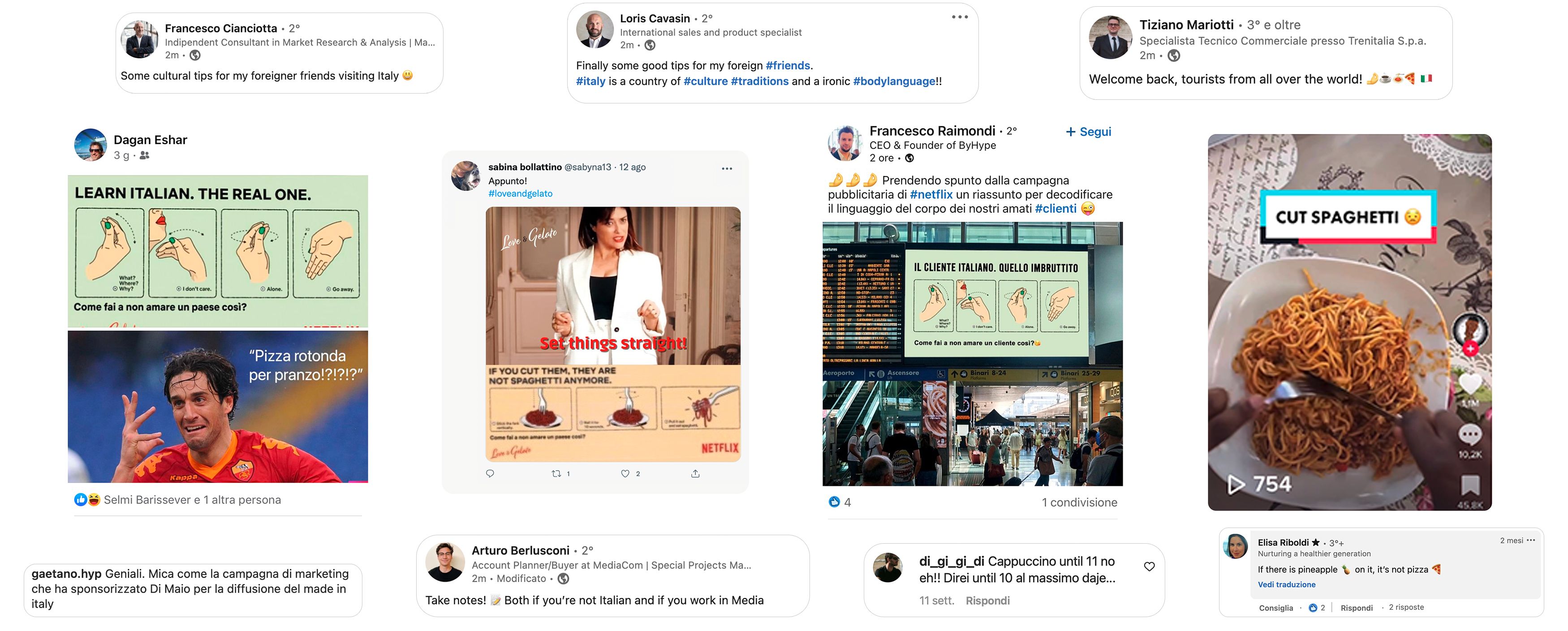Play the CUT SPAGHETTI video
1568x631 pixels.
tap(1235, 485)
